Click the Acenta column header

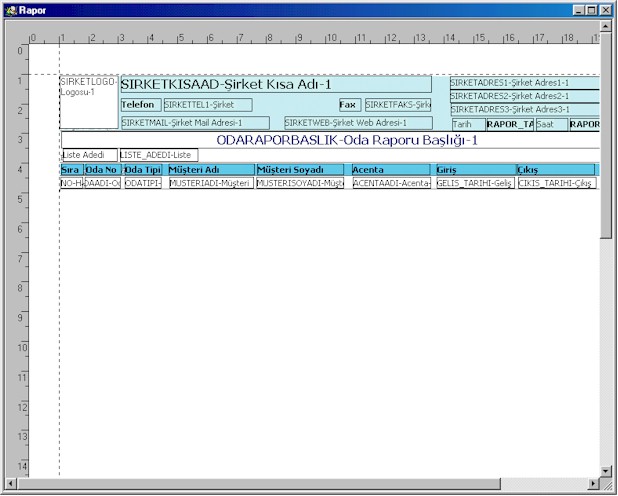[391, 170]
